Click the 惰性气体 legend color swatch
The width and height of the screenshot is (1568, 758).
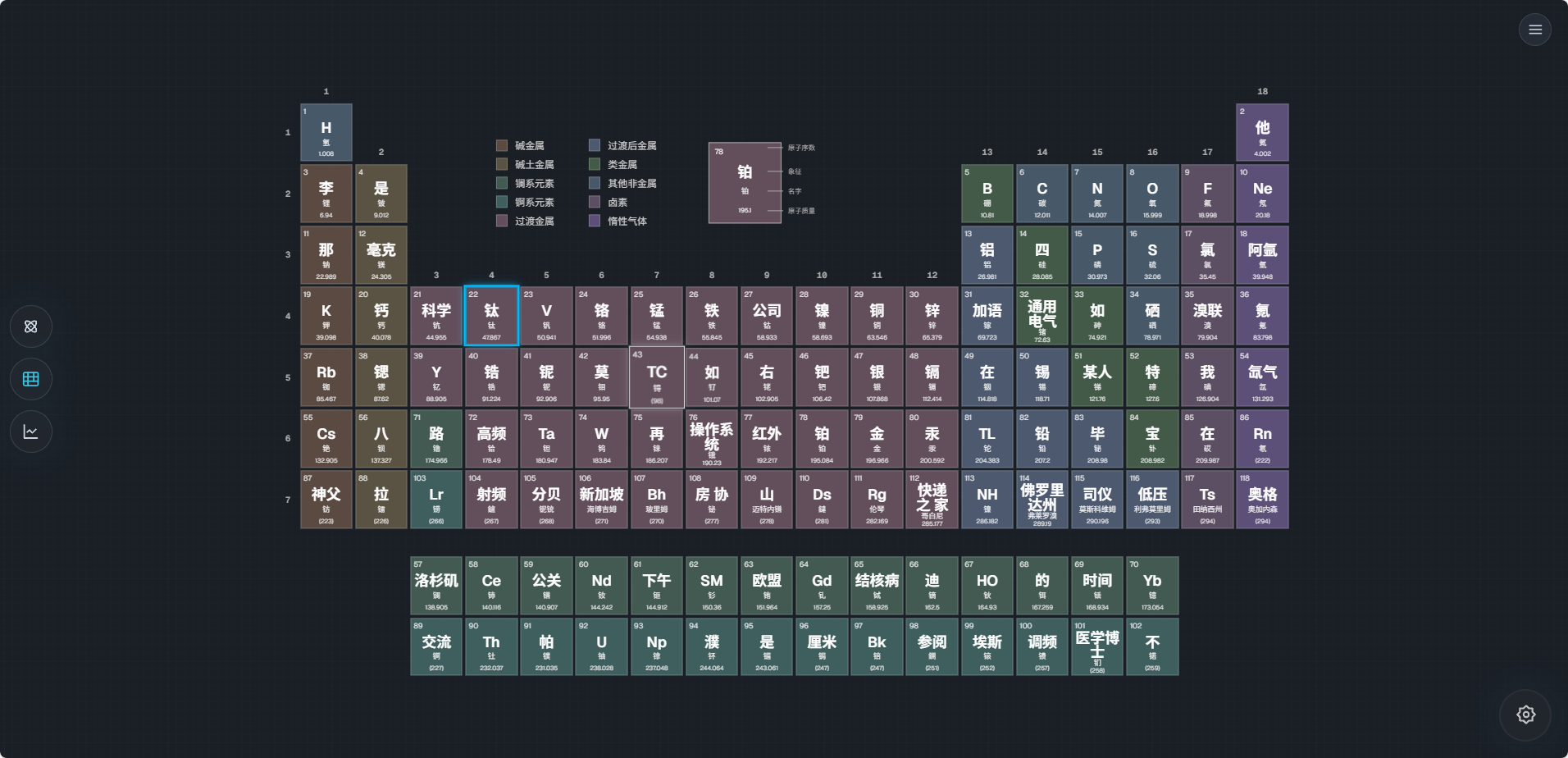[595, 221]
